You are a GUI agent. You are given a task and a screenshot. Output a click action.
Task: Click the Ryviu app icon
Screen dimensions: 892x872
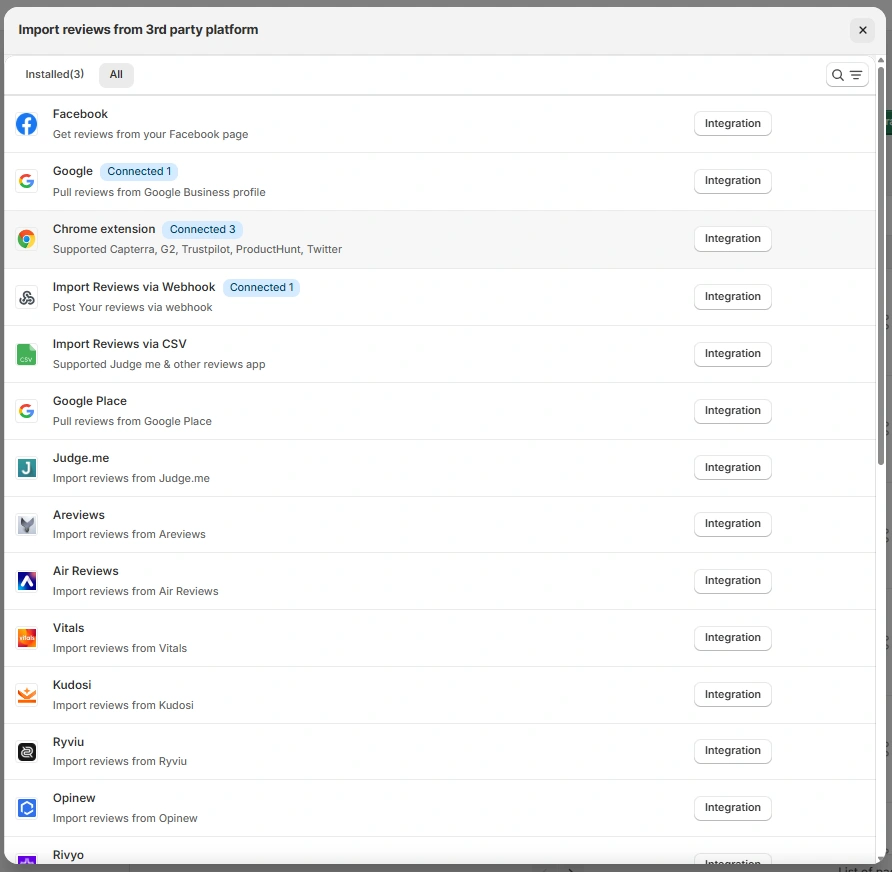pyautogui.click(x=26, y=751)
